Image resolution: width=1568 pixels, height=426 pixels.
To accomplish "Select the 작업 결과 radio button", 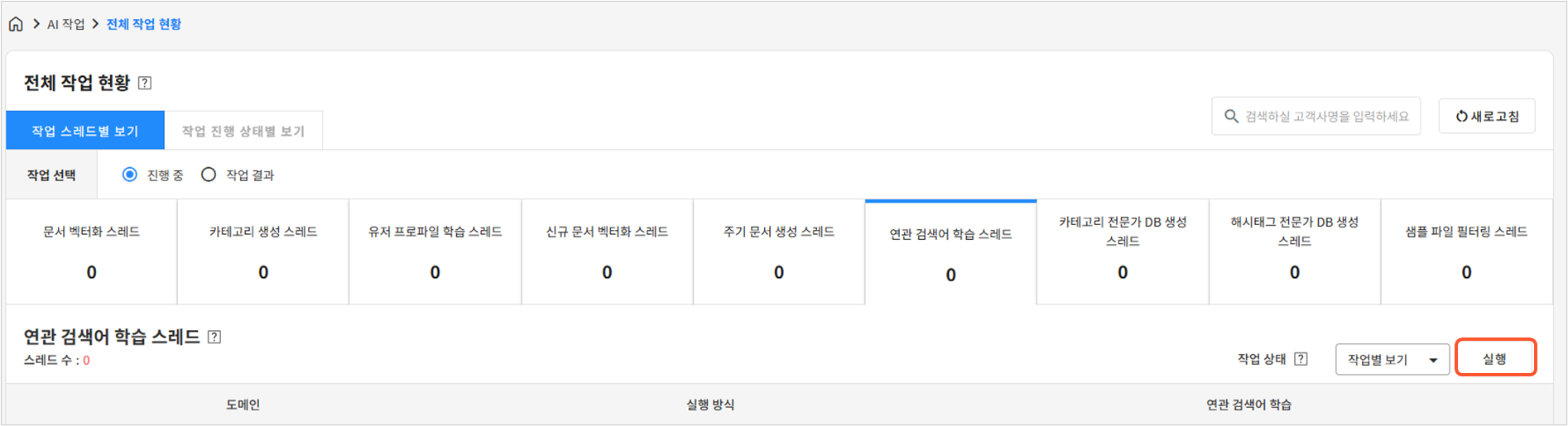I will pyautogui.click(x=209, y=175).
